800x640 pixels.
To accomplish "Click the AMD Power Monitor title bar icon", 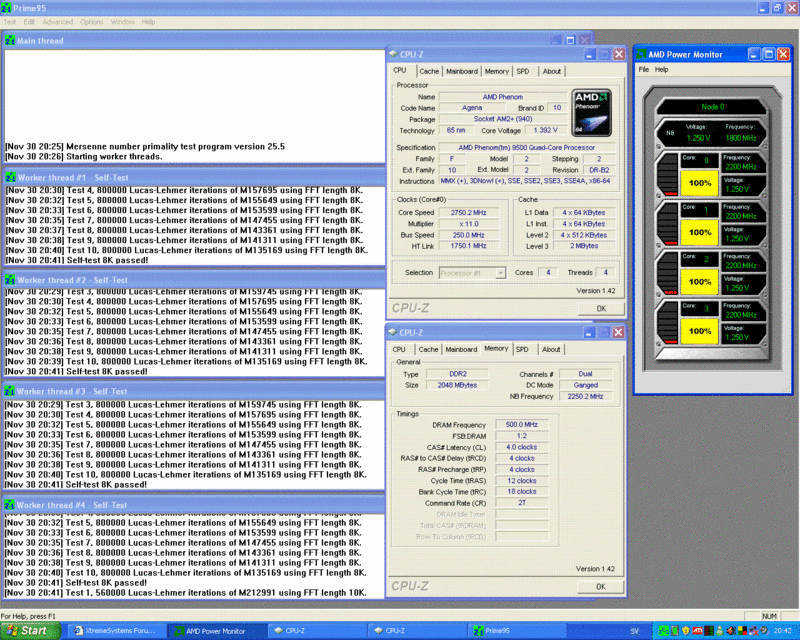I will pos(641,54).
